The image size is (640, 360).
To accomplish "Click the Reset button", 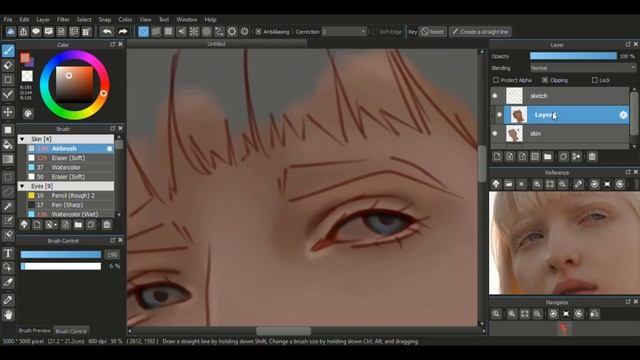I will 432,32.
